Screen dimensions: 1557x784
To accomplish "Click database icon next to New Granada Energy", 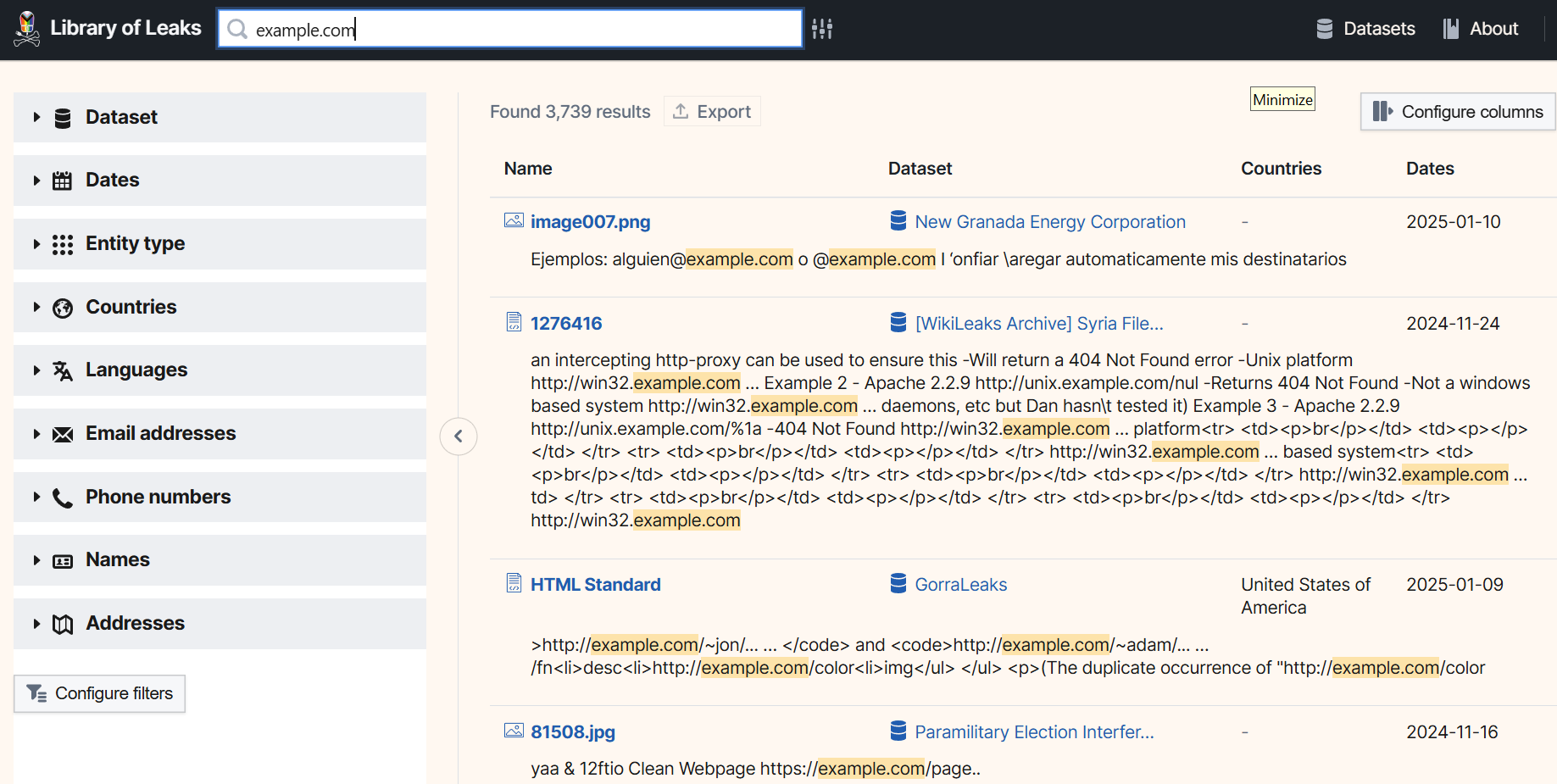I will coord(898,220).
